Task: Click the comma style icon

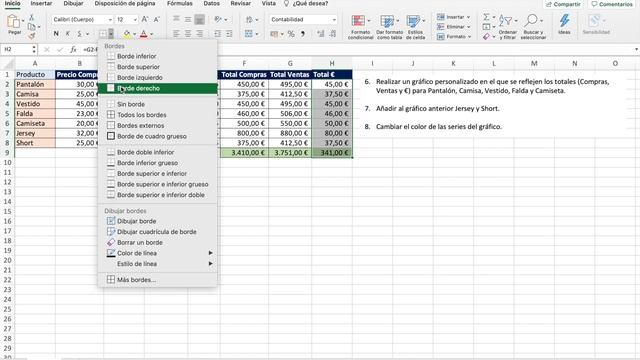Action: click(303, 33)
